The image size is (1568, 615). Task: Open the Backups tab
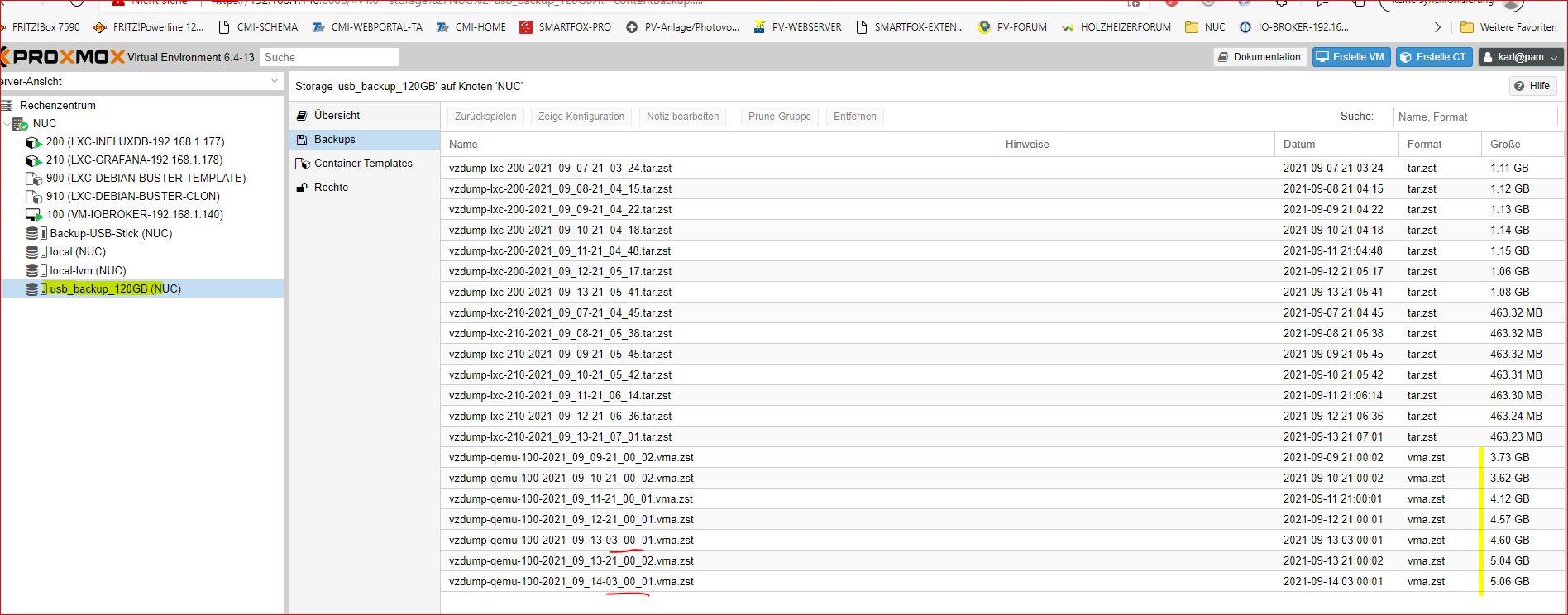(x=364, y=140)
